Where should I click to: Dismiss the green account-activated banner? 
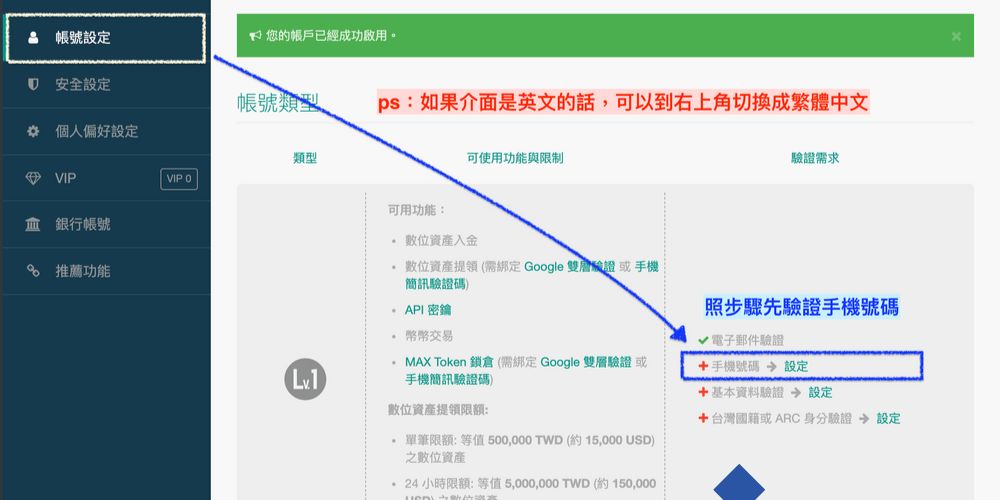pos(955,36)
